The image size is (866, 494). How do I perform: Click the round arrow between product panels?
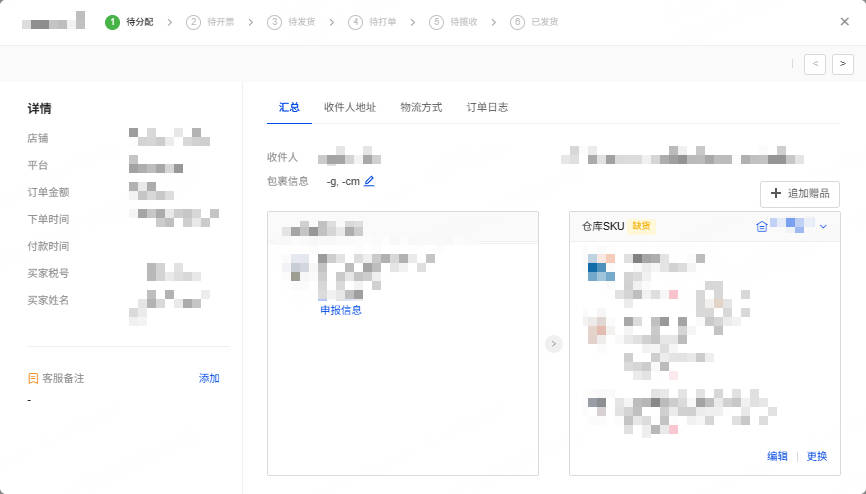click(554, 344)
